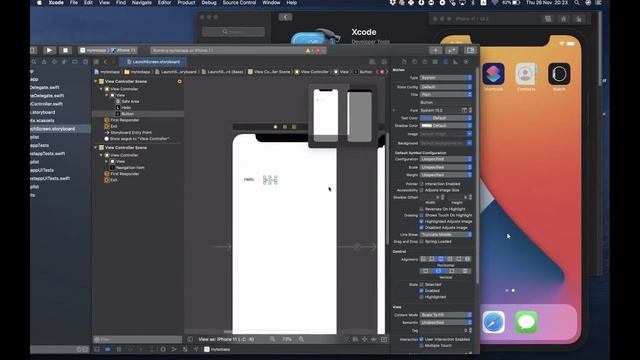Open the Watch app on the simulator

[559, 74]
